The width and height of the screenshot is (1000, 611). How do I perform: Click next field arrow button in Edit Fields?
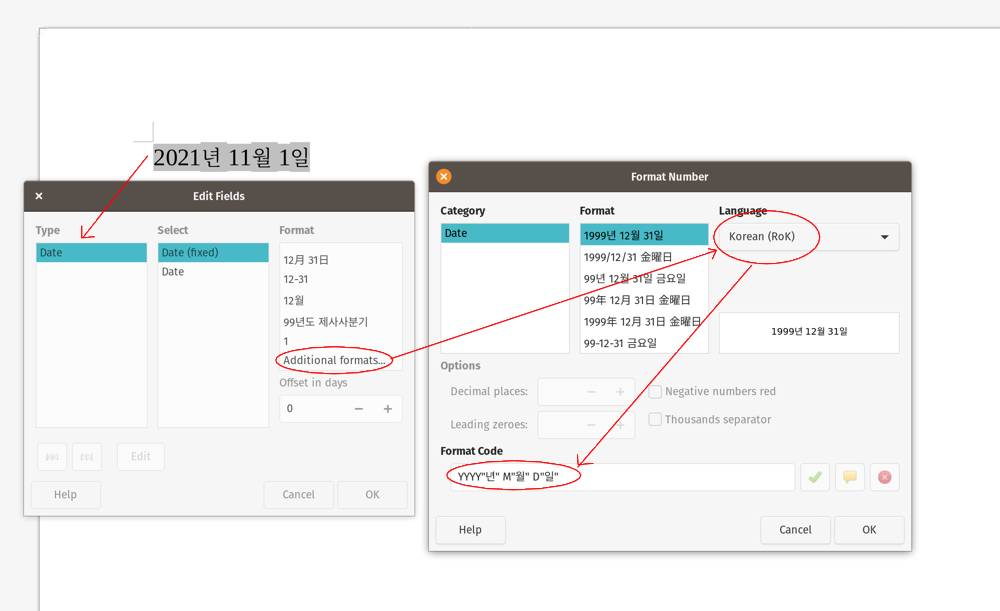(87, 457)
